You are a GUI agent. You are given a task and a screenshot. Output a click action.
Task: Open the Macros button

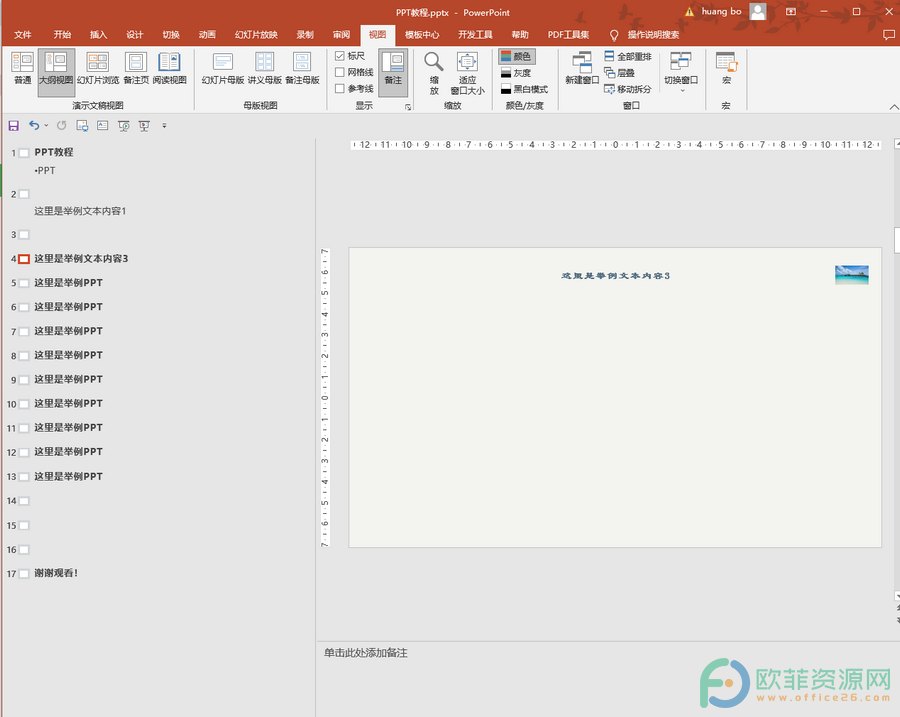(726, 69)
